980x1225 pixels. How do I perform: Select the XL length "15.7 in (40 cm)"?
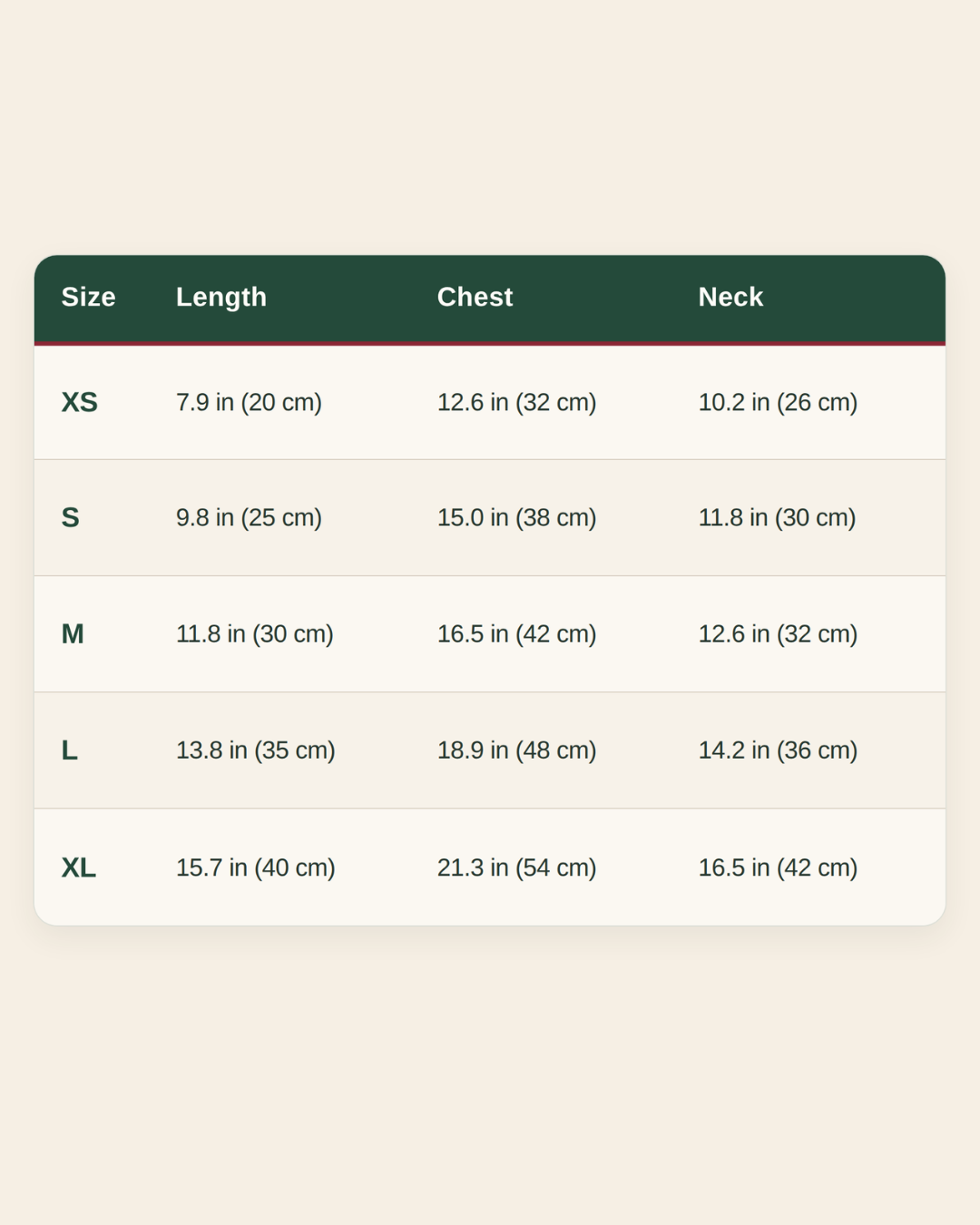(x=255, y=867)
